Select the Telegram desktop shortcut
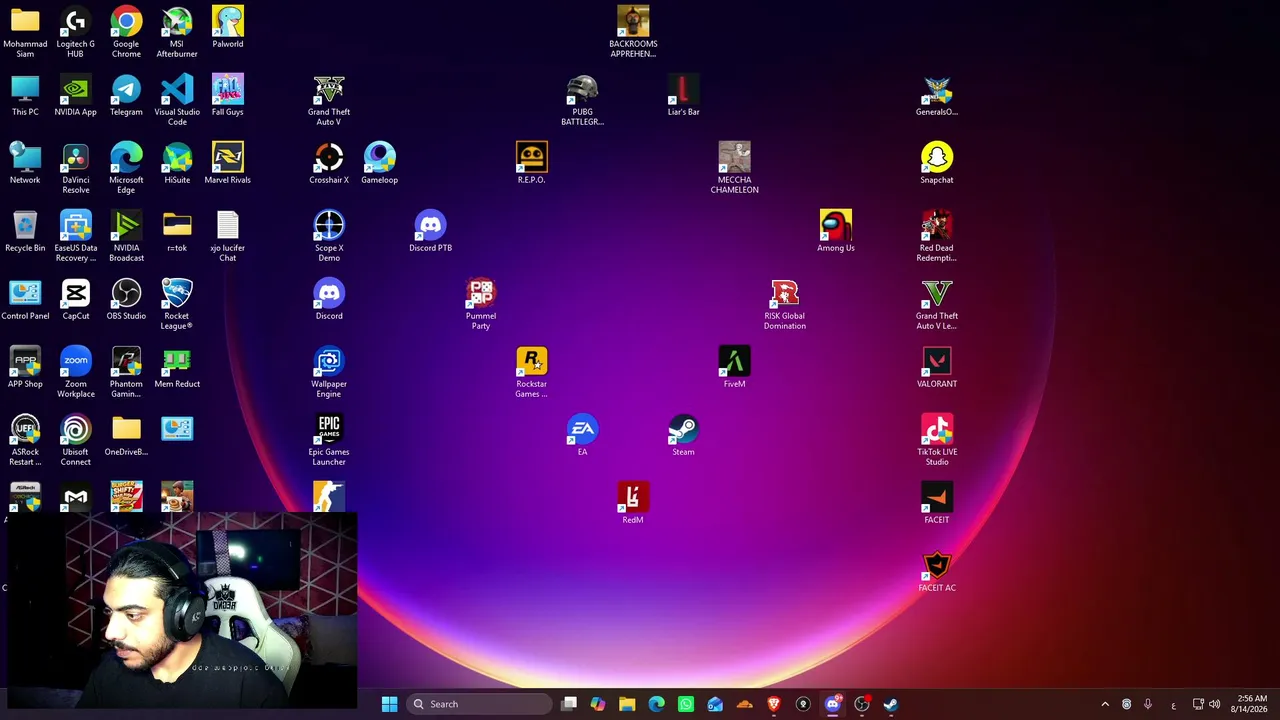The image size is (1280, 720). tap(126, 95)
